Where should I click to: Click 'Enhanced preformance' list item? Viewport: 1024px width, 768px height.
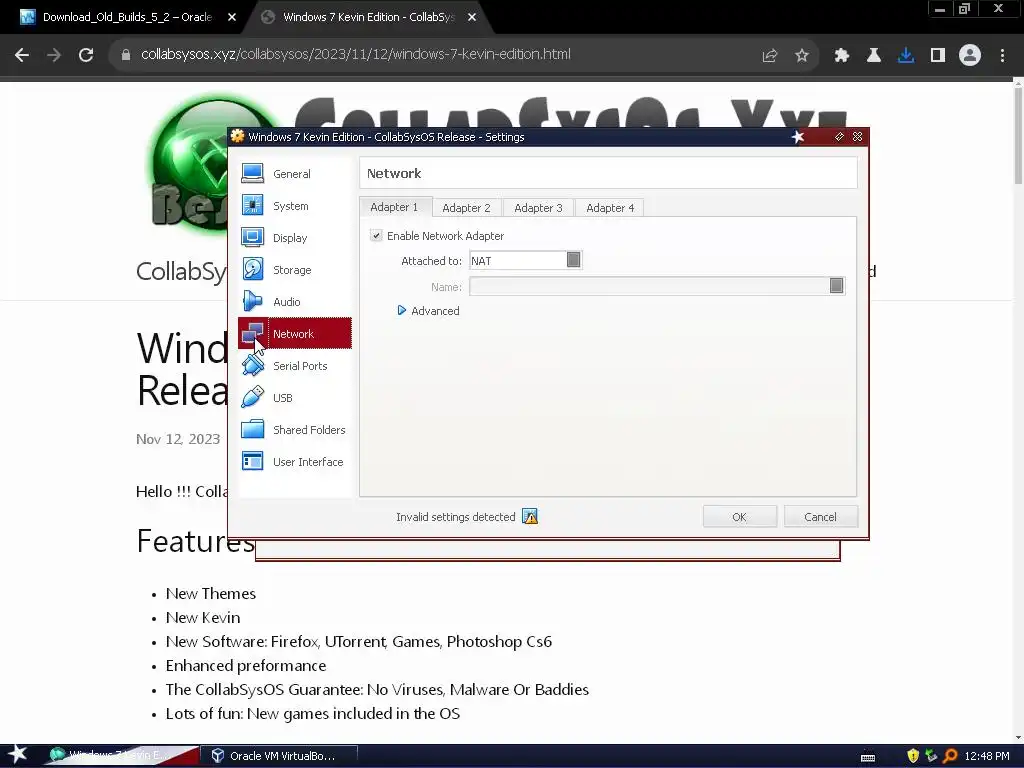[x=246, y=665]
